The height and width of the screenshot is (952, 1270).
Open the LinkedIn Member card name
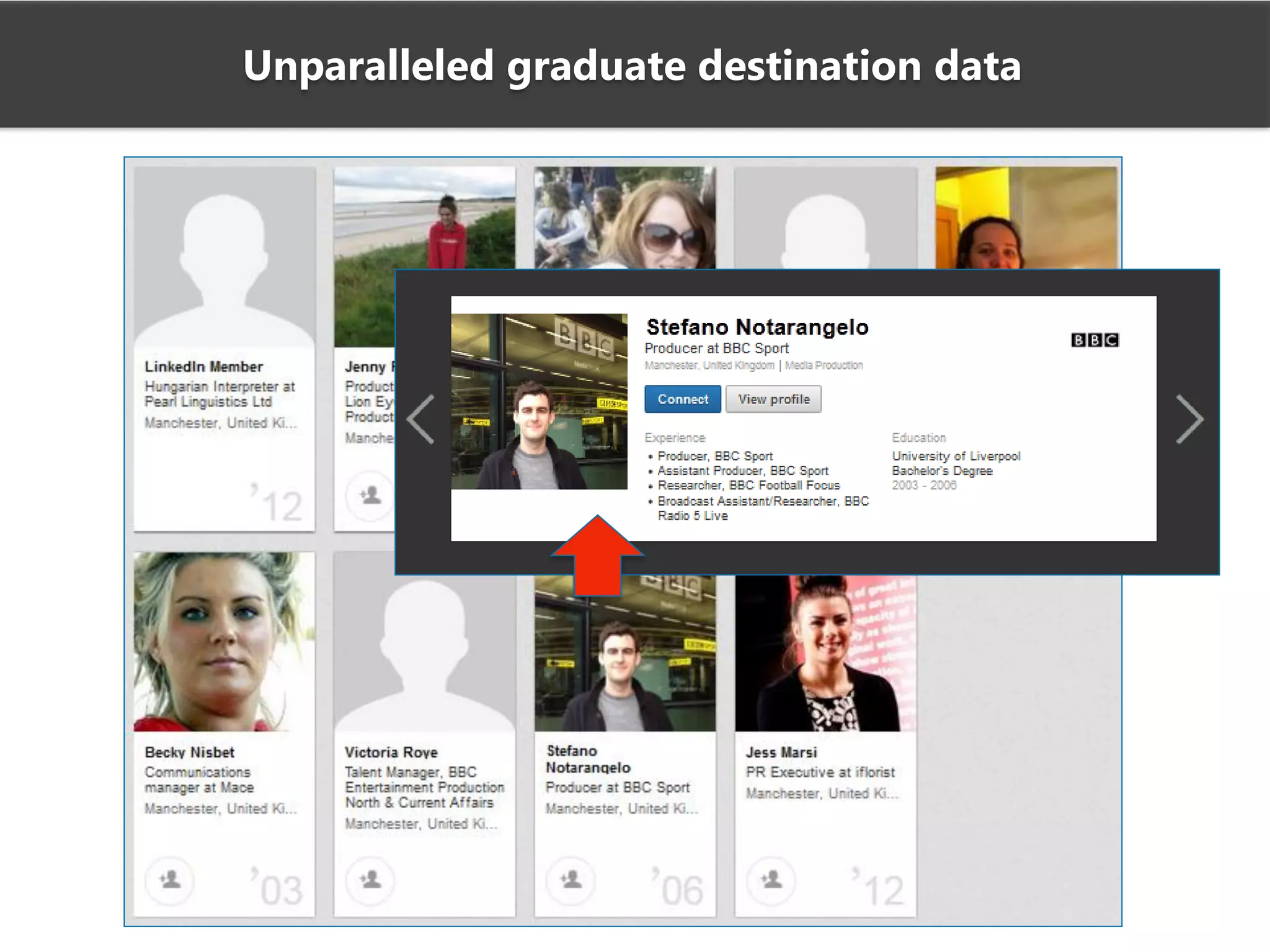pyautogui.click(x=204, y=367)
